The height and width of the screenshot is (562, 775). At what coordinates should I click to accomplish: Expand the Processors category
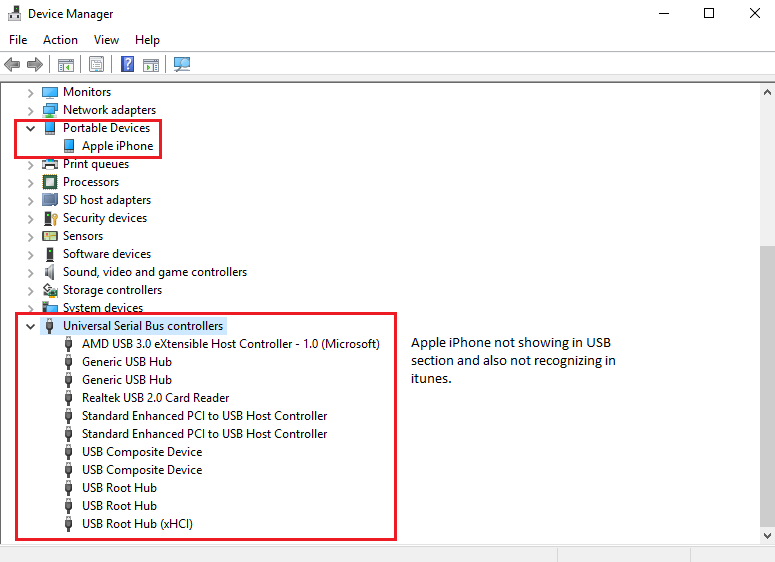tap(30, 182)
